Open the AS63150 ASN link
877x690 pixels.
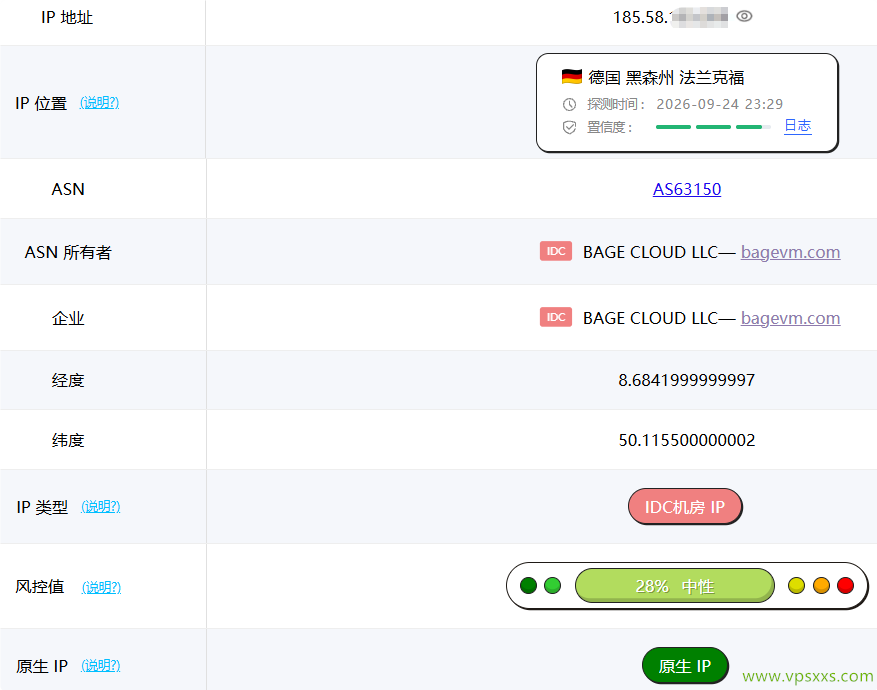coord(687,189)
